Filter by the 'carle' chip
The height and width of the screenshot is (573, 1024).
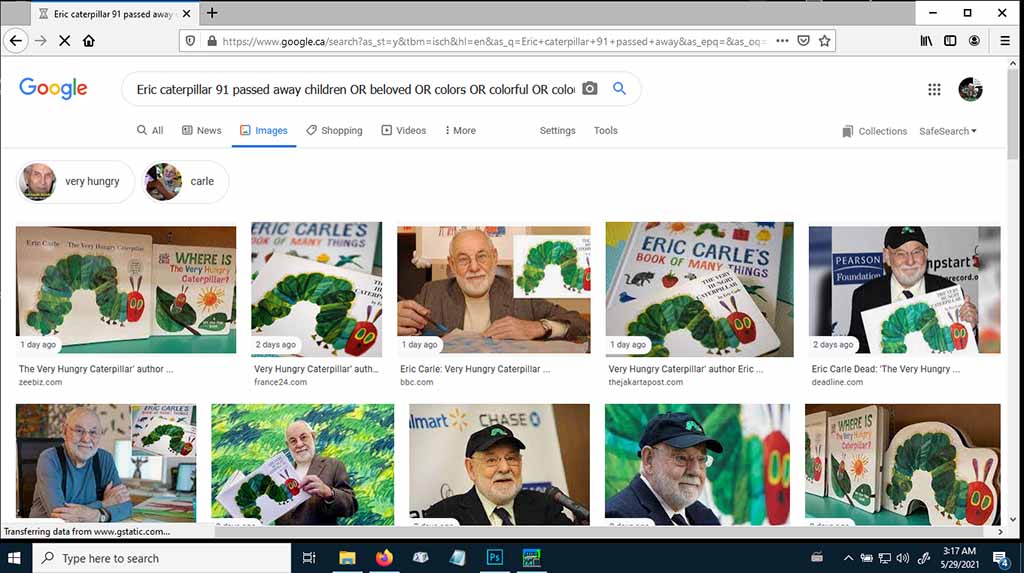[185, 181]
